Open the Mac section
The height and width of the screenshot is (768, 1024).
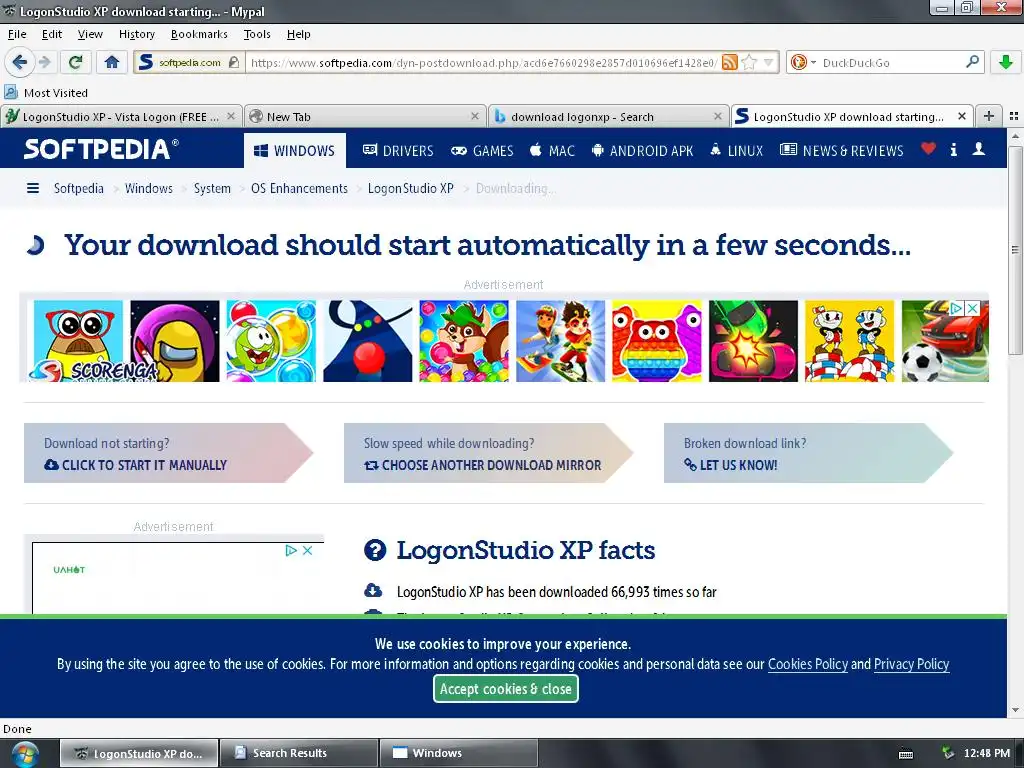(x=552, y=150)
